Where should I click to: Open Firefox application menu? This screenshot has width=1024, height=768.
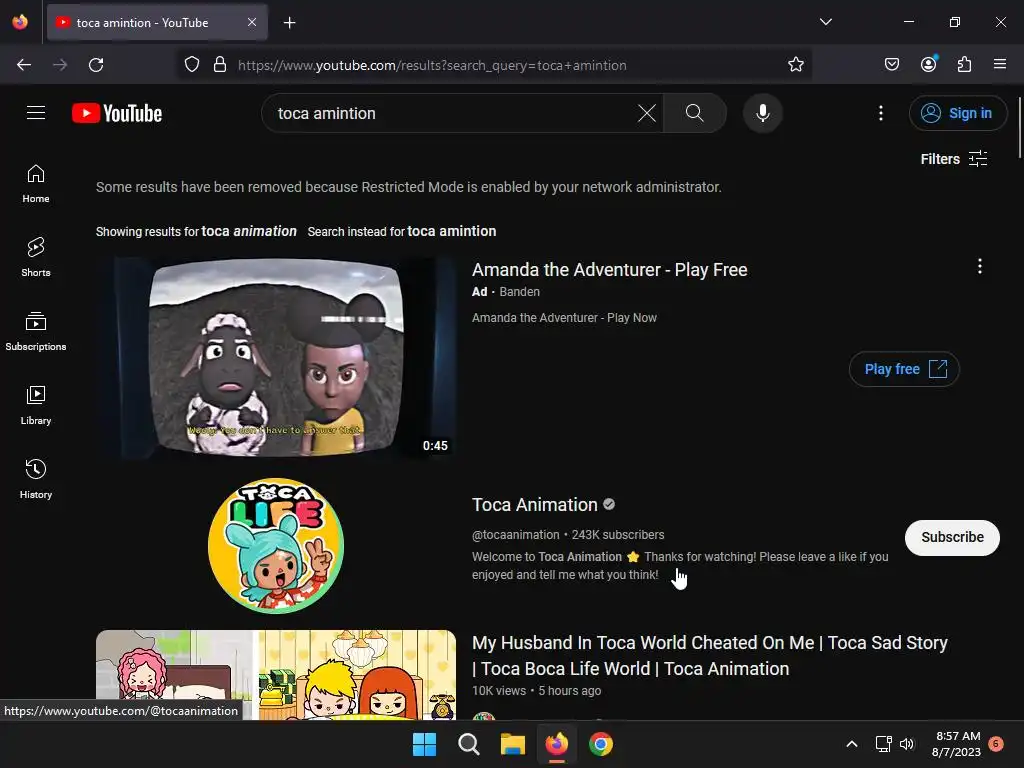click(x=1000, y=65)
